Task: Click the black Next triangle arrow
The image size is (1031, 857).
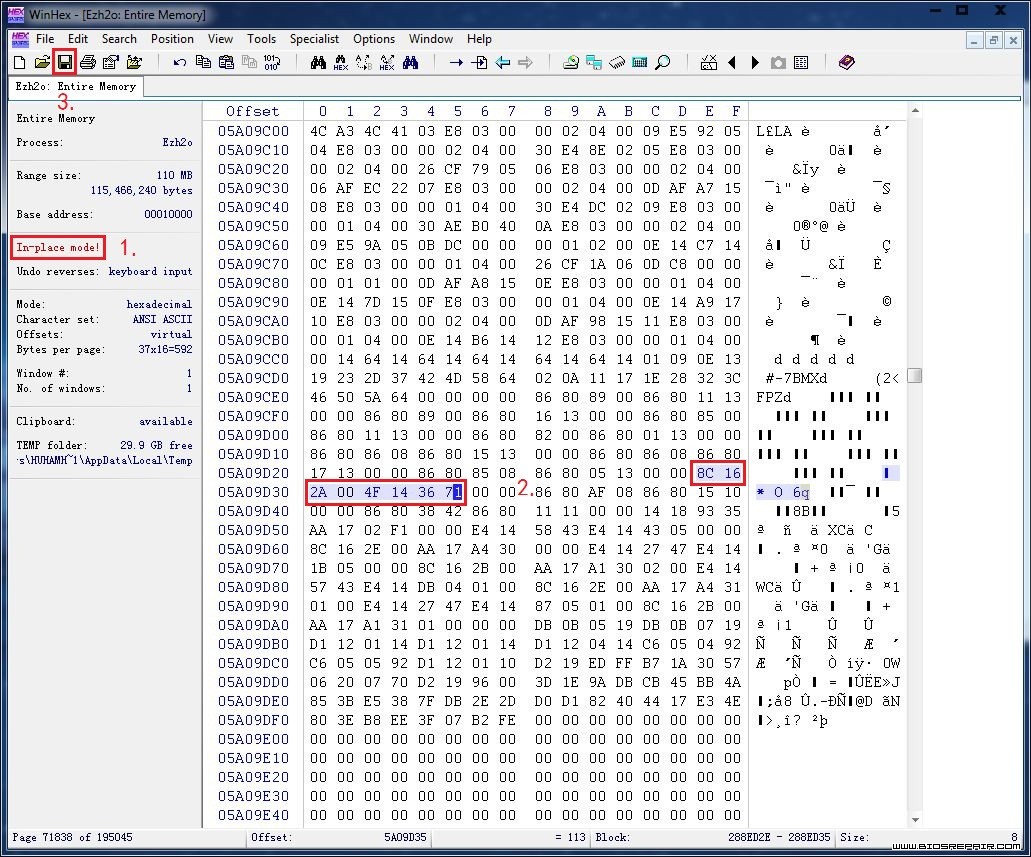Action: (x=755, y=62)
